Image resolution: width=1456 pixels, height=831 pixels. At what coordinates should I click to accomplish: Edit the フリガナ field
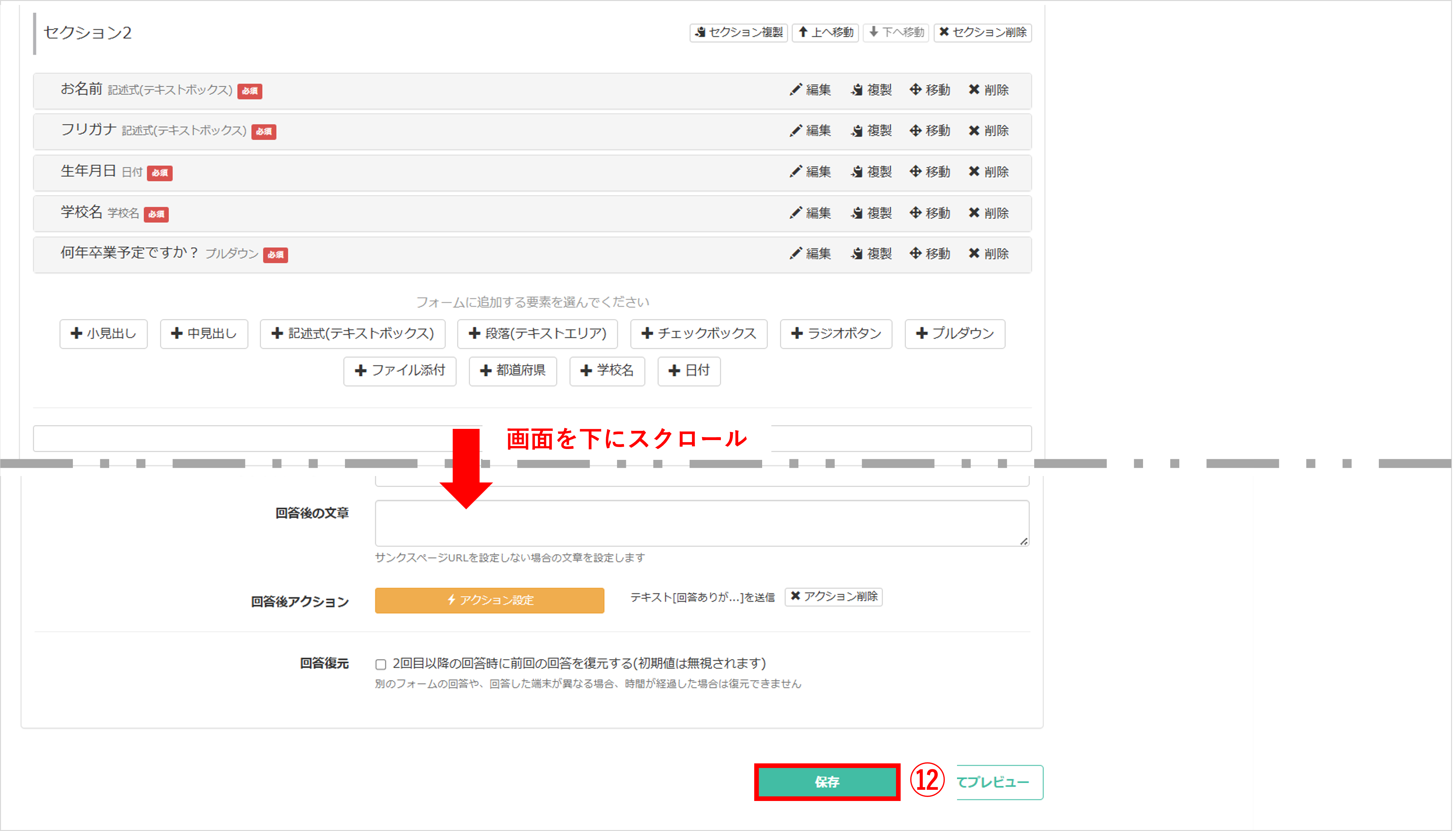point(810,131)
